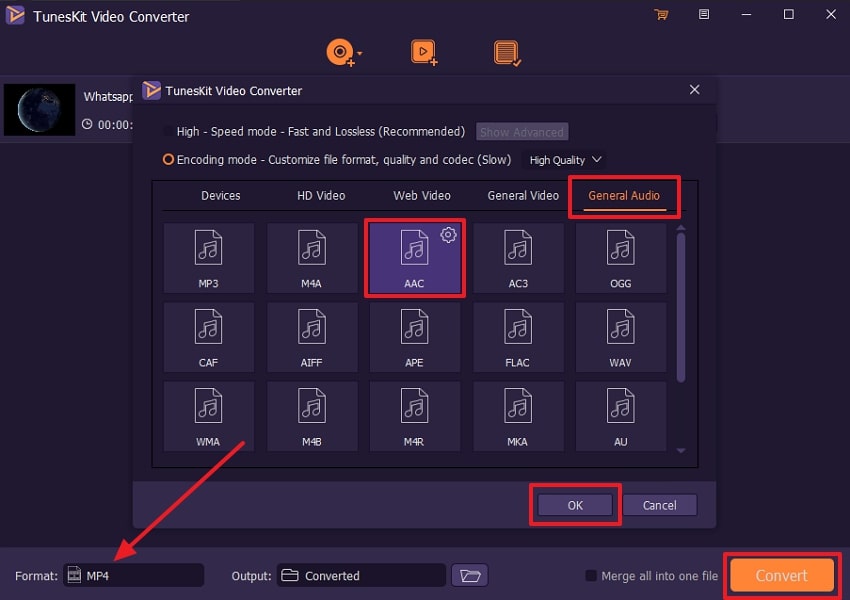Screen dimensions: 850x600
Task: Select the WMA audio format tile
Action: pyautogui.click(x=208, y=416)
